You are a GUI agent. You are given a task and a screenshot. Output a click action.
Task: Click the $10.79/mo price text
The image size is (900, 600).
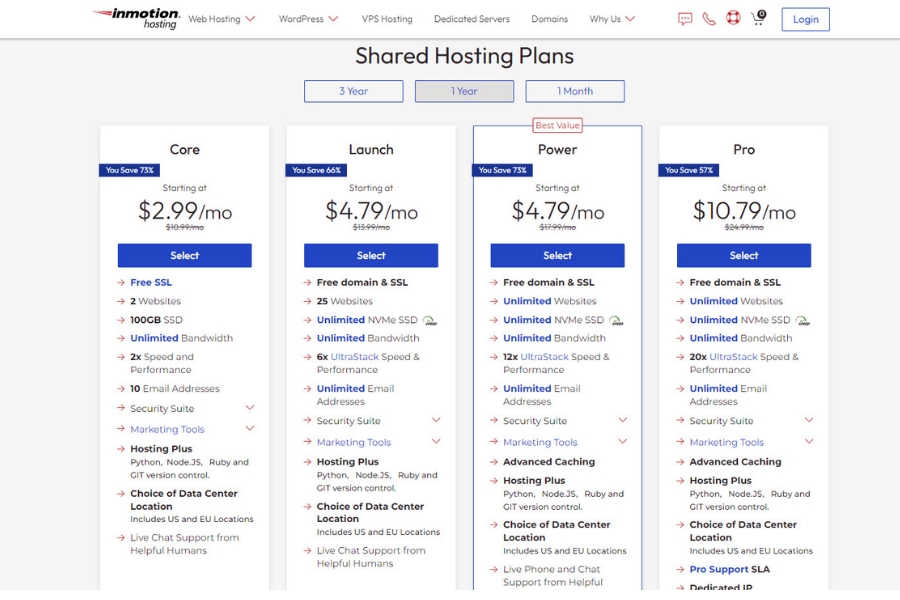point(744,211)
